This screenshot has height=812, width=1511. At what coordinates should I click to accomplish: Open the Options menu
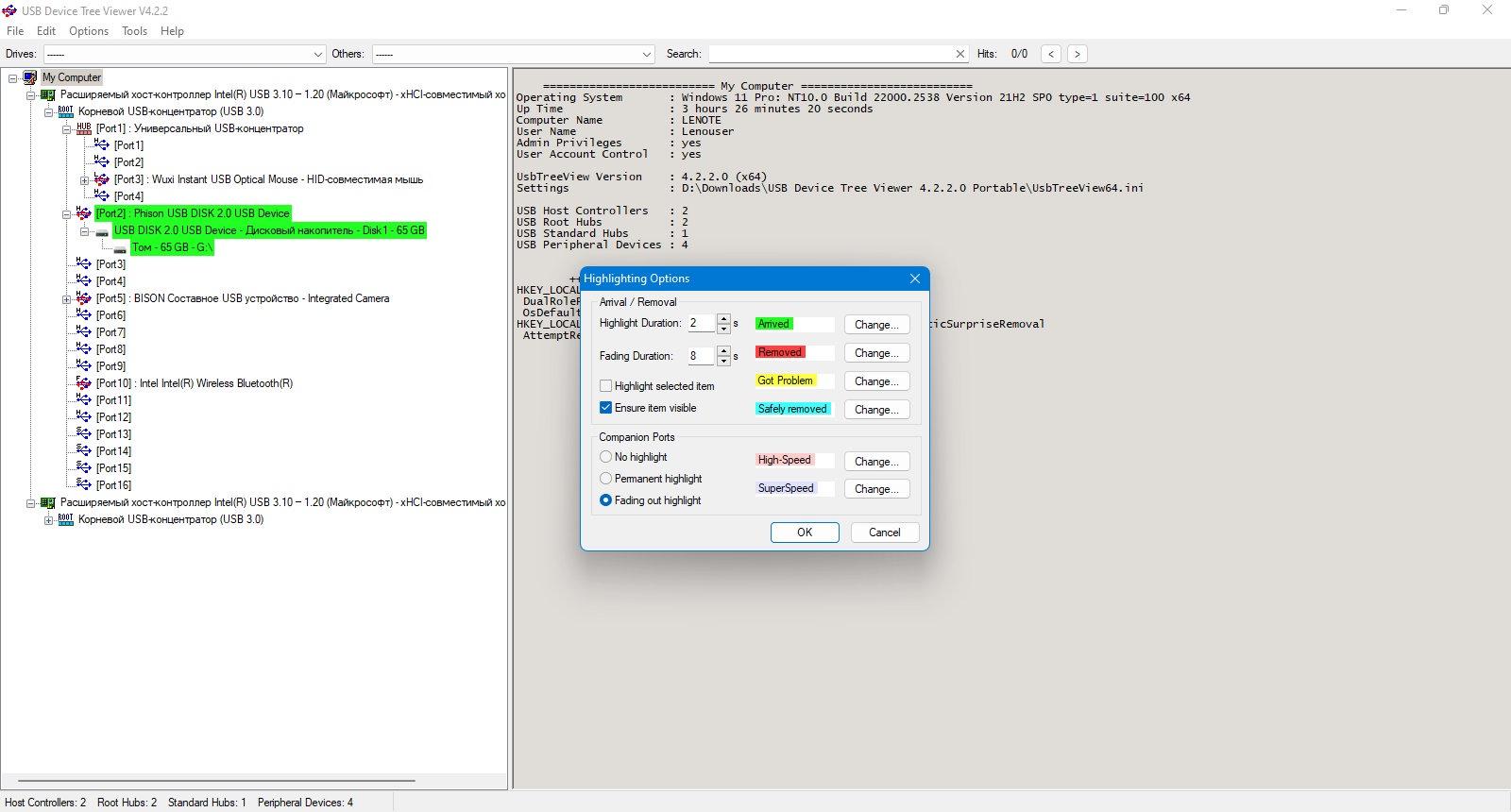point(89,31)
